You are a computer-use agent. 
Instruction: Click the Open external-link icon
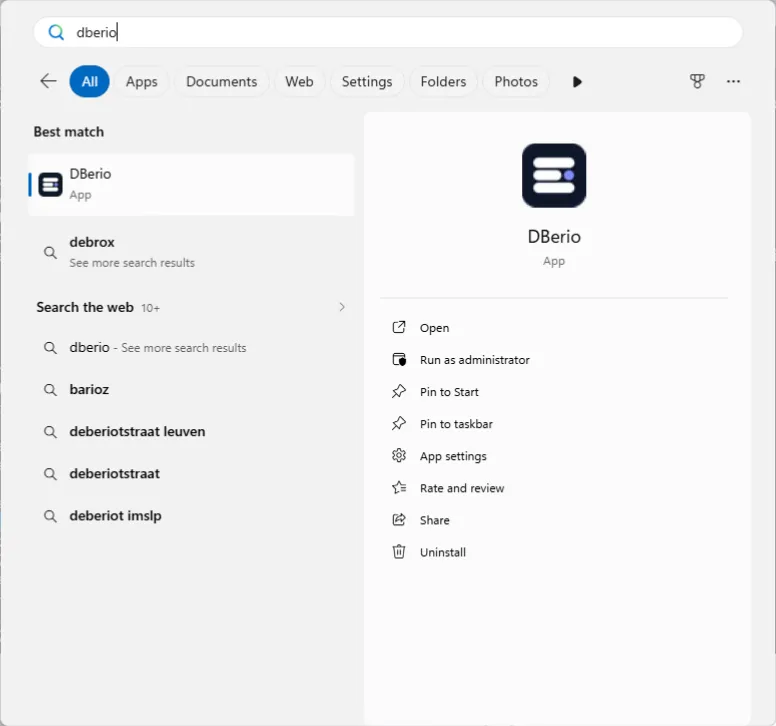399,327
